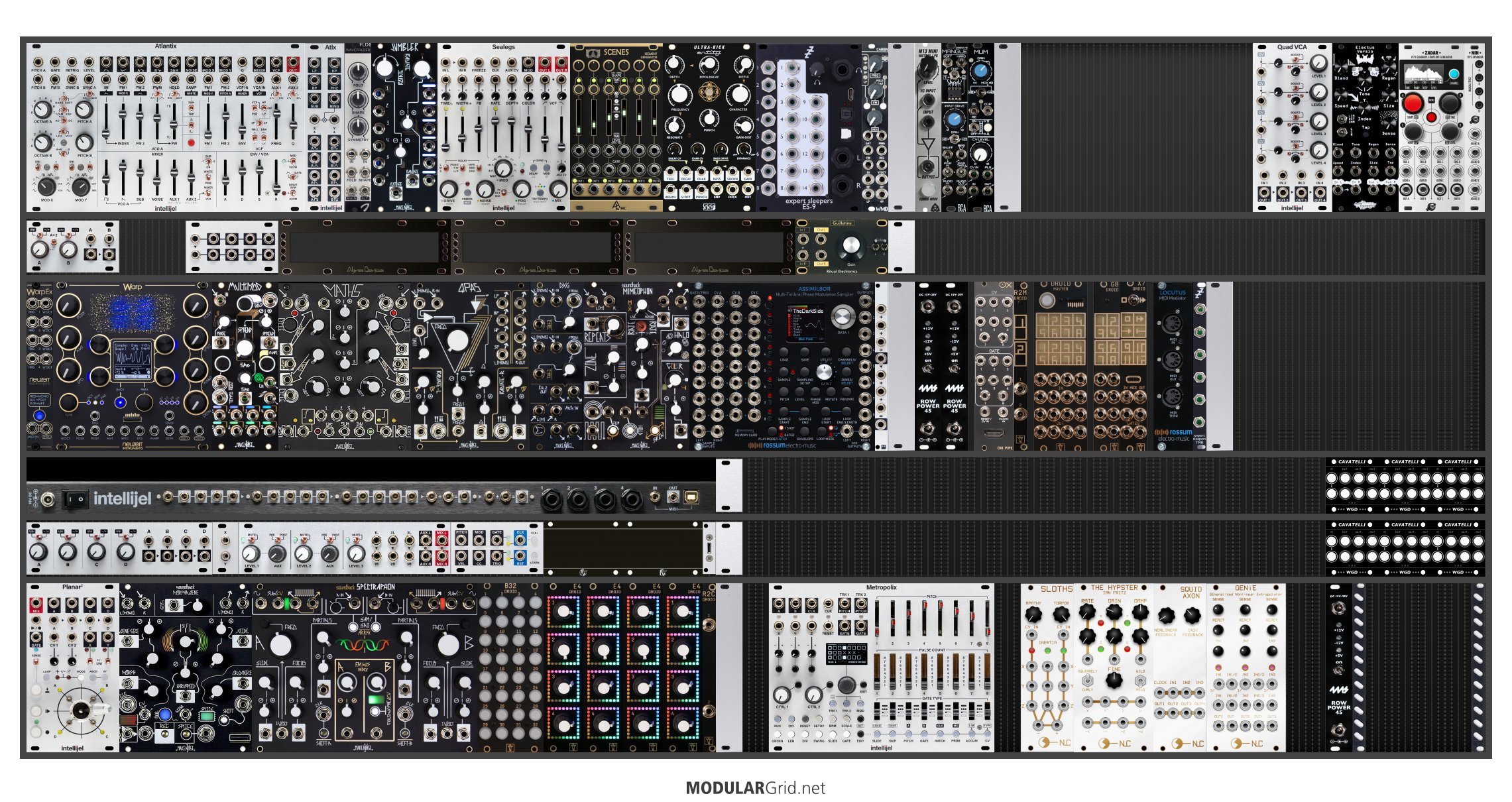This screenshot has height=802, width=1512.
Task: Select the QPAS module
Action: (x=471, y=367)
